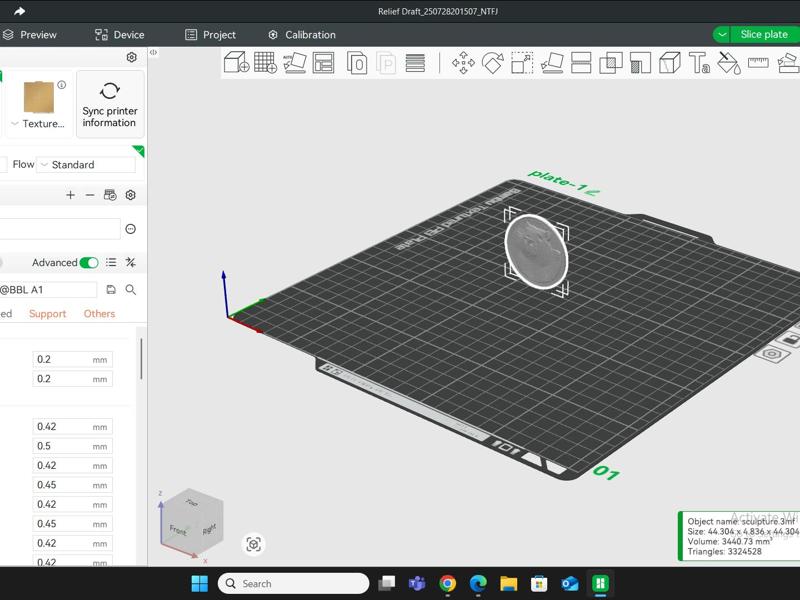The height and width of the screenshot is (600, 800).
Task: Click Sync printer information button
Action: point(110,104)
